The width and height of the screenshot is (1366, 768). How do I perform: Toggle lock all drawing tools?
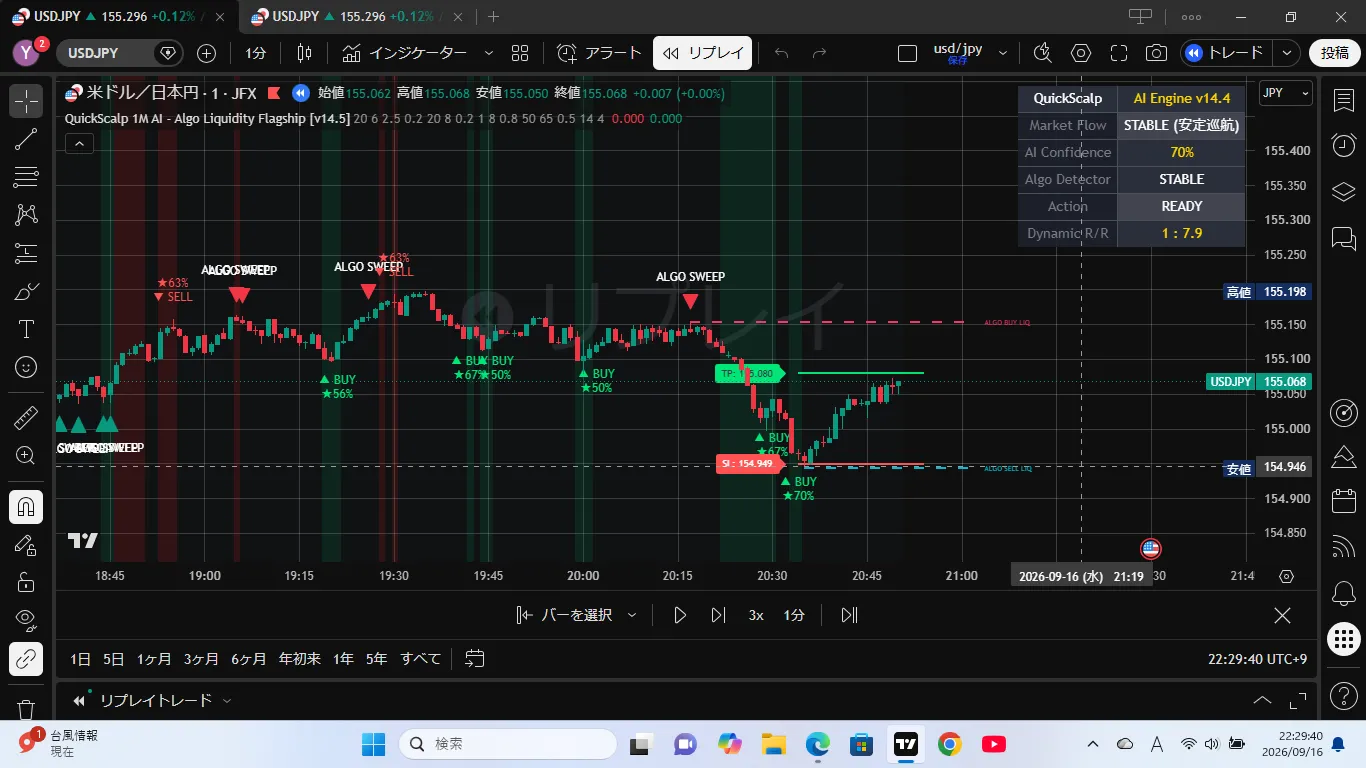click(x=26, y=583)
